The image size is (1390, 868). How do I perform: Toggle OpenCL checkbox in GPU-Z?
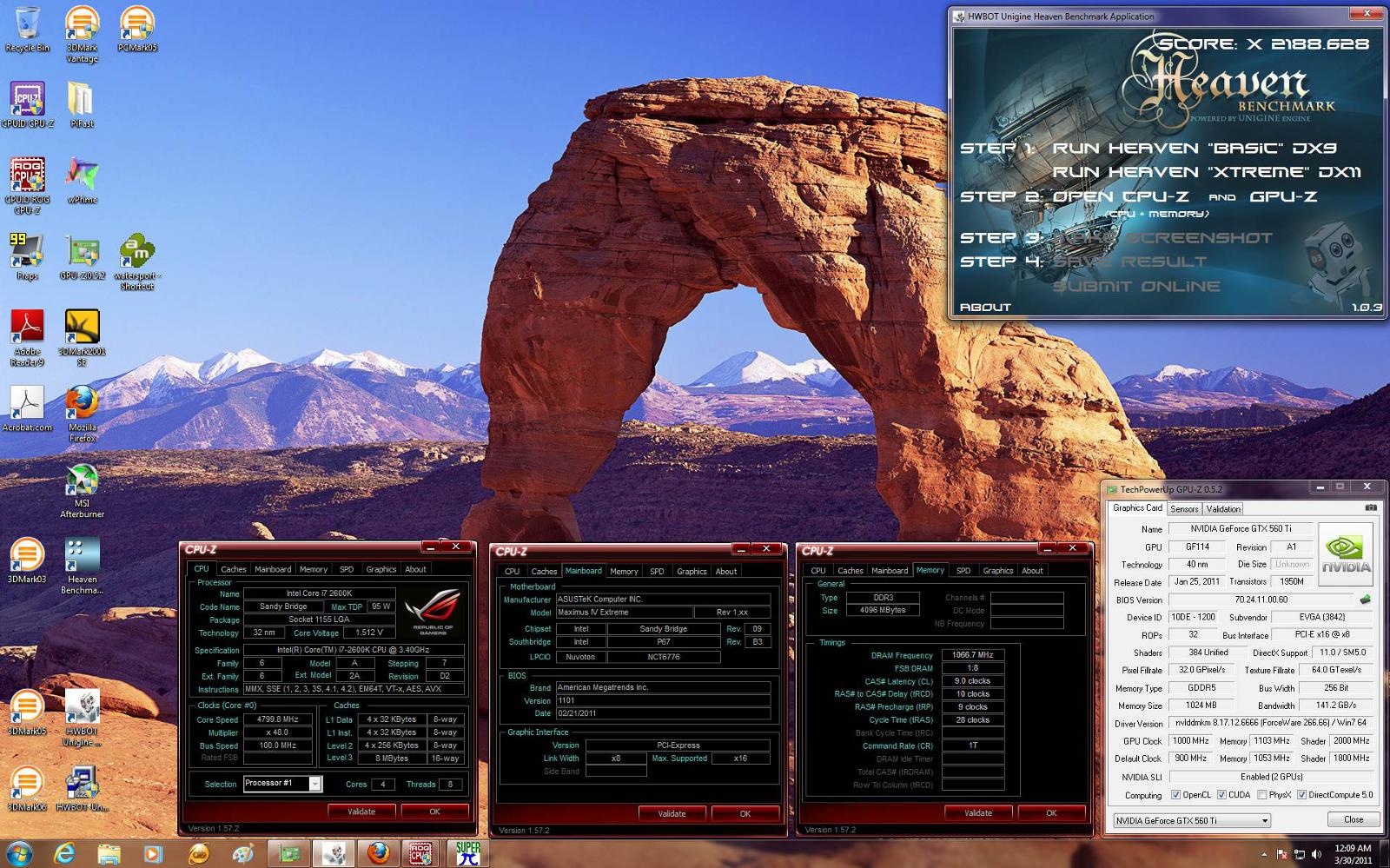[1175, 795]
